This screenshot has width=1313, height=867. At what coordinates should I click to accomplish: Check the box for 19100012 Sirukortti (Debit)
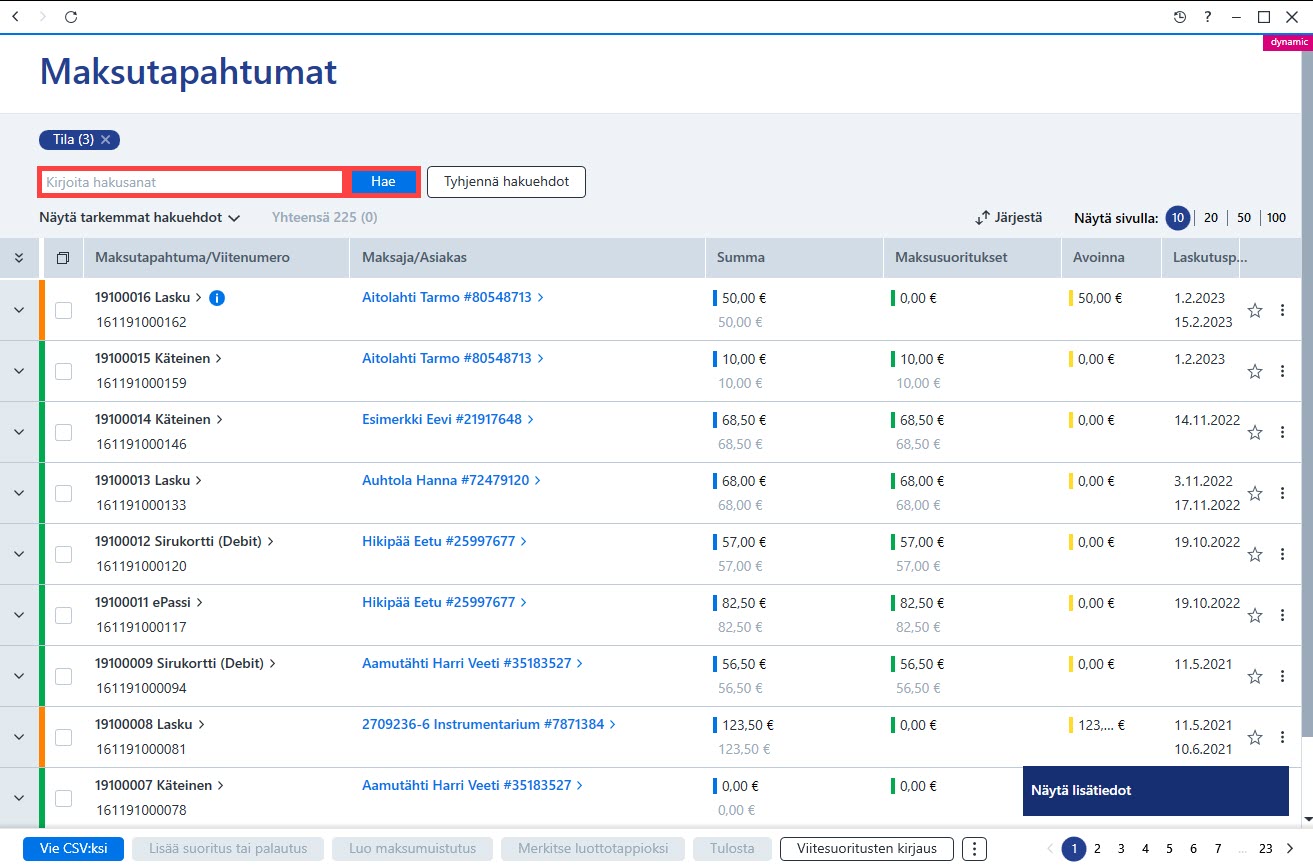tap(63, 554)
